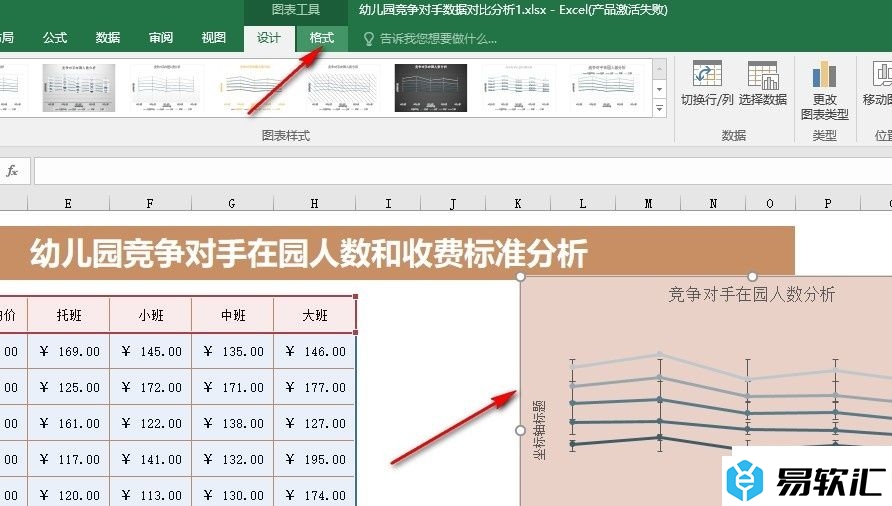Screen dimensions: 892x506
Task: Click the chart title 竞争对手在园人数分析
Action: pyautogui.click(x=751, y=294)
